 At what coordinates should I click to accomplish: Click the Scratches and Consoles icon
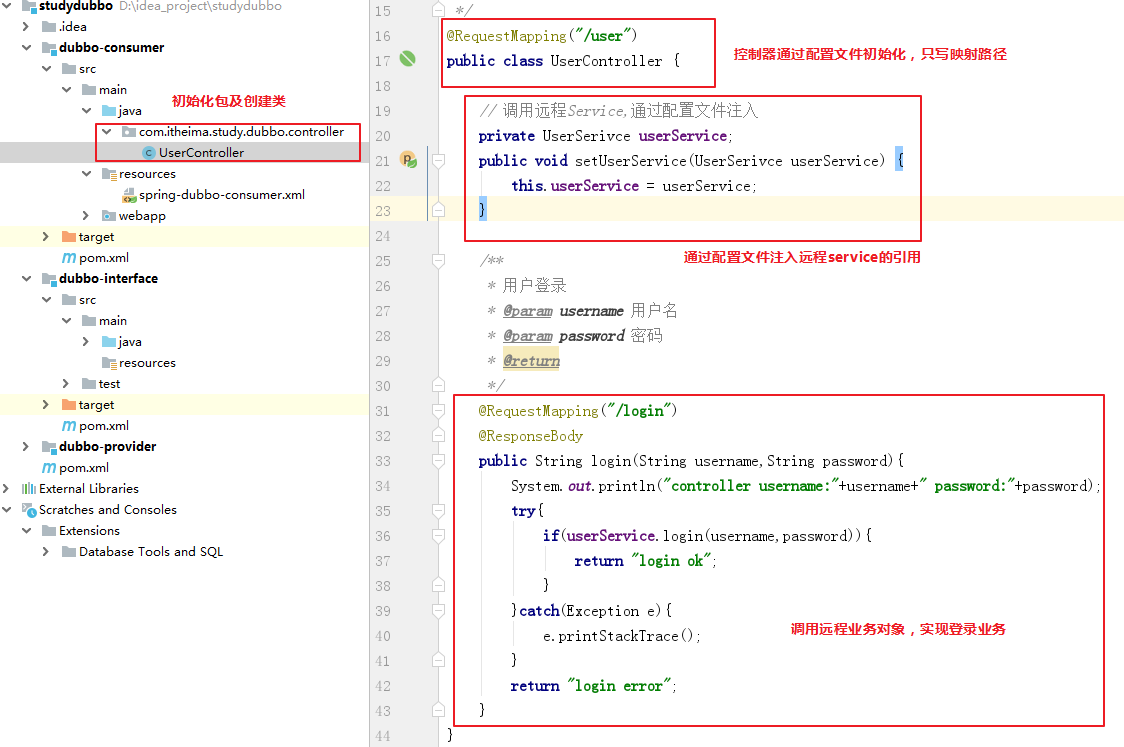[29, 510]
